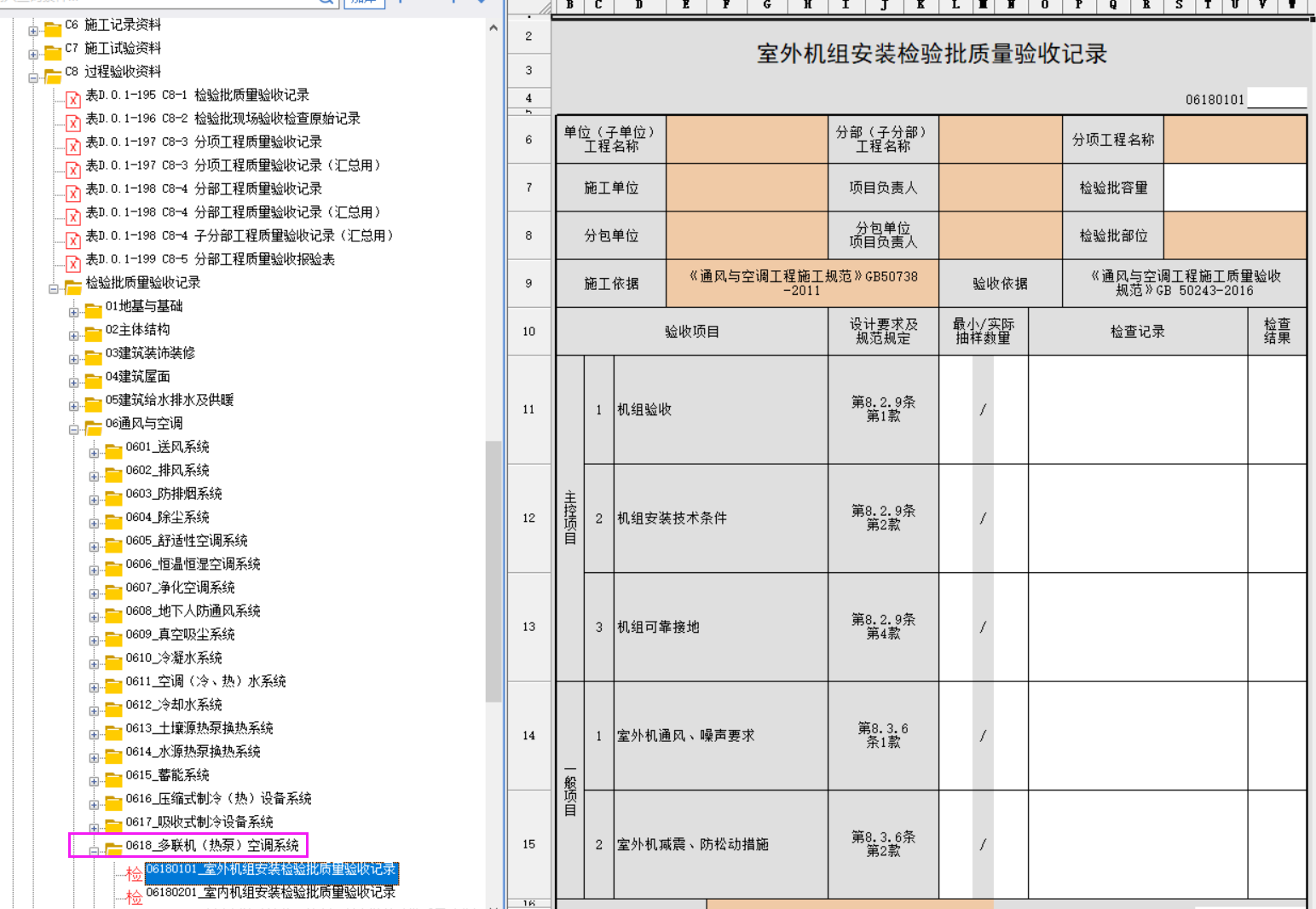Expand the 05建筑给水排水及供暖 node
This screenshot has height=909, width=1316.
[74, 406]
